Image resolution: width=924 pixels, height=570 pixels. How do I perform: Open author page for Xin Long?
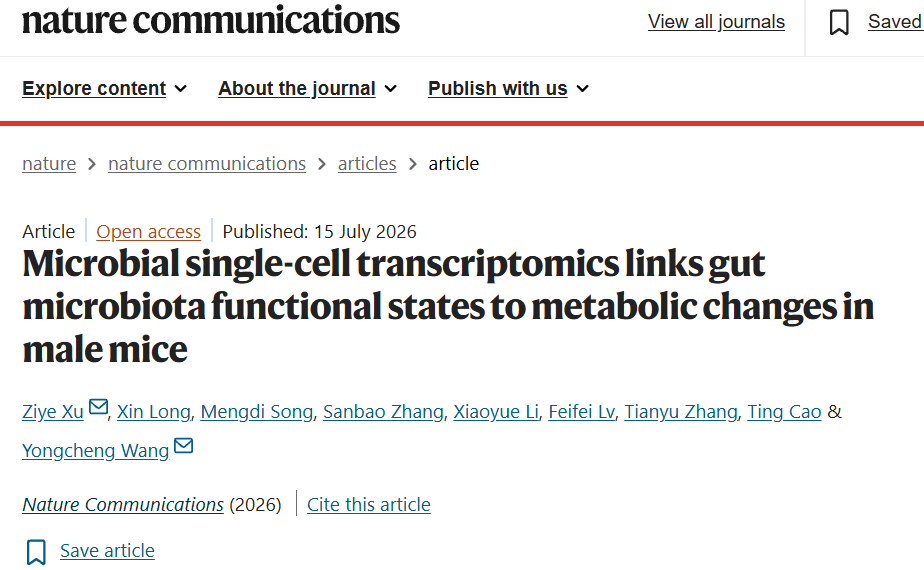click(153, 411)
